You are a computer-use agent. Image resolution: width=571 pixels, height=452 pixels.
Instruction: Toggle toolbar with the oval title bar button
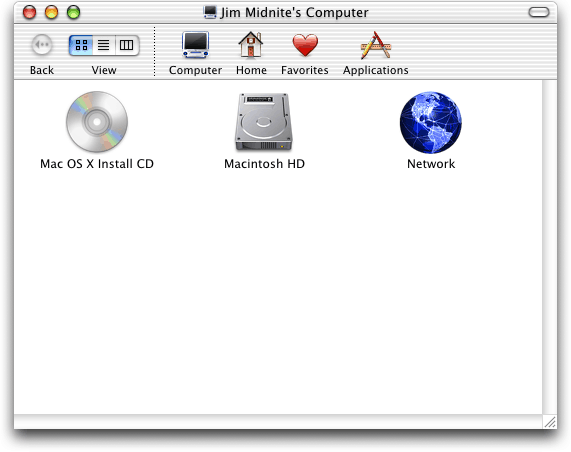[x=539, y=12]
